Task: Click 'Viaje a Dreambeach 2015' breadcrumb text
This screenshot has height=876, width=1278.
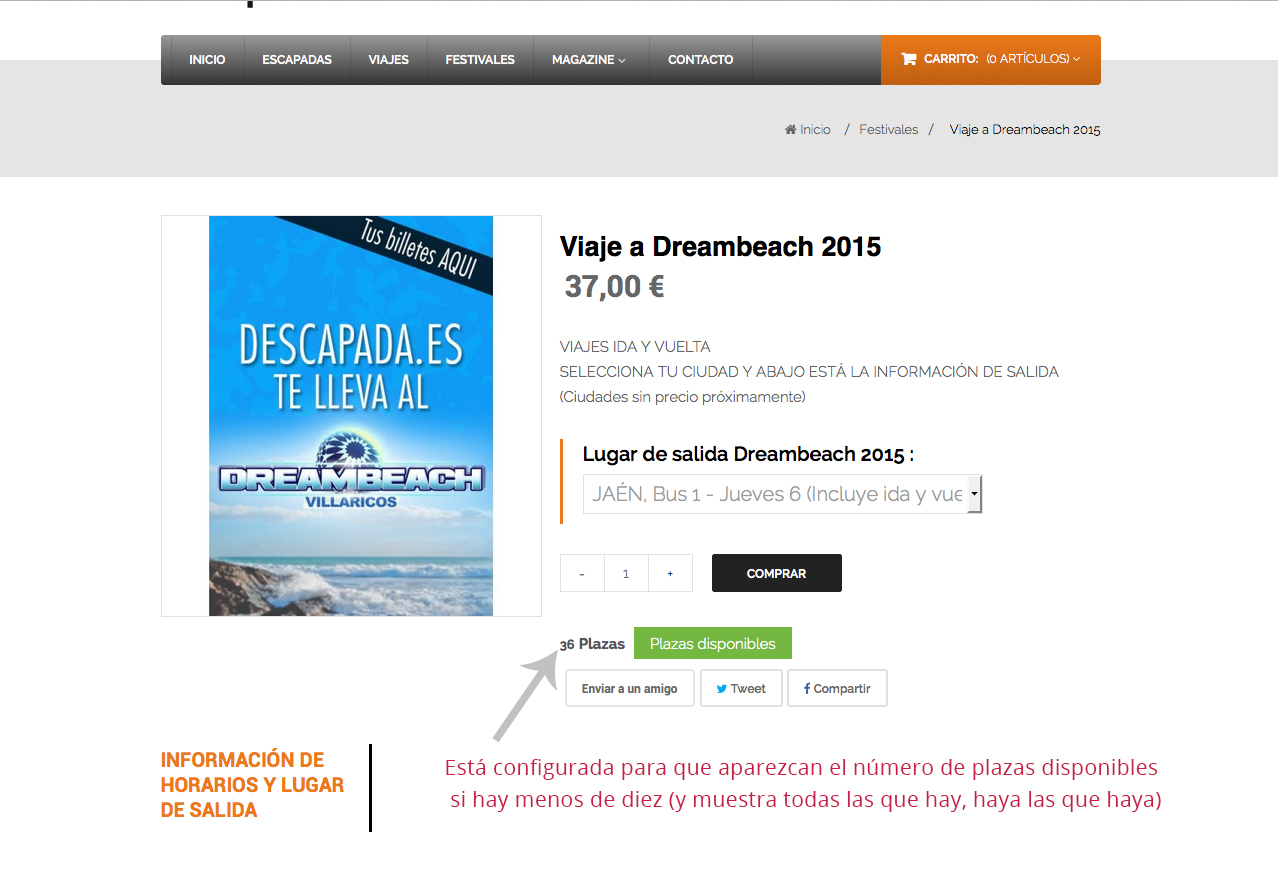Action: [x=1025, y=130]
